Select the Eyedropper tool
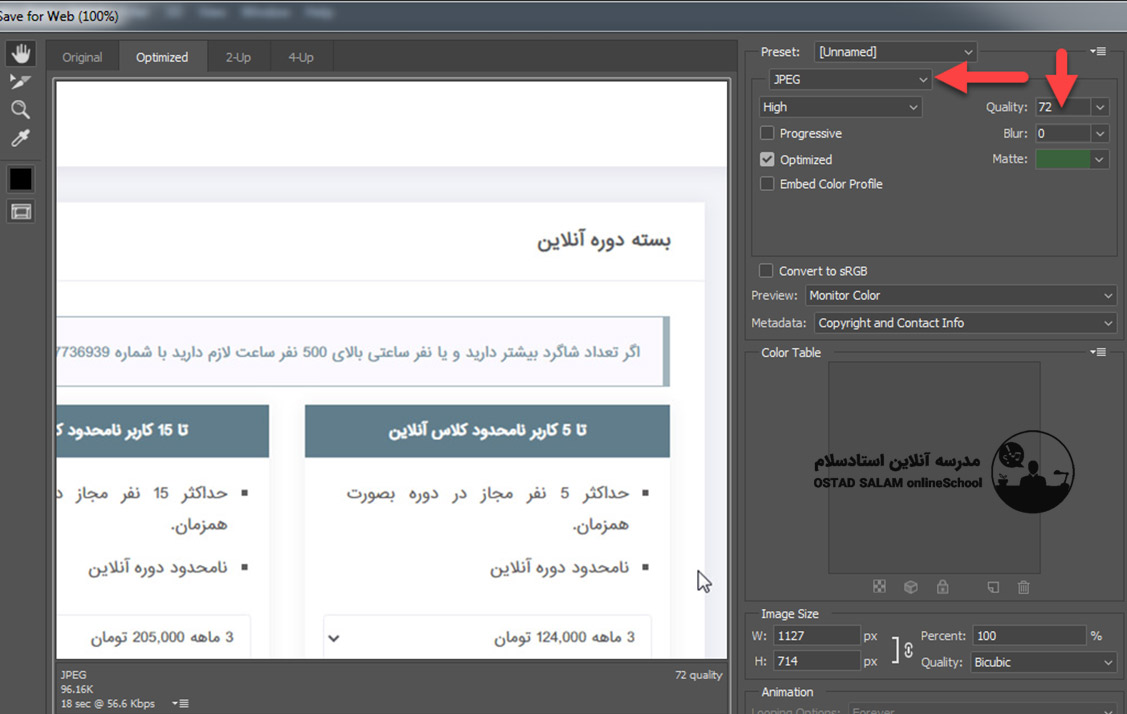Screen dimensions: 1127x714 [x=20, y=138]
